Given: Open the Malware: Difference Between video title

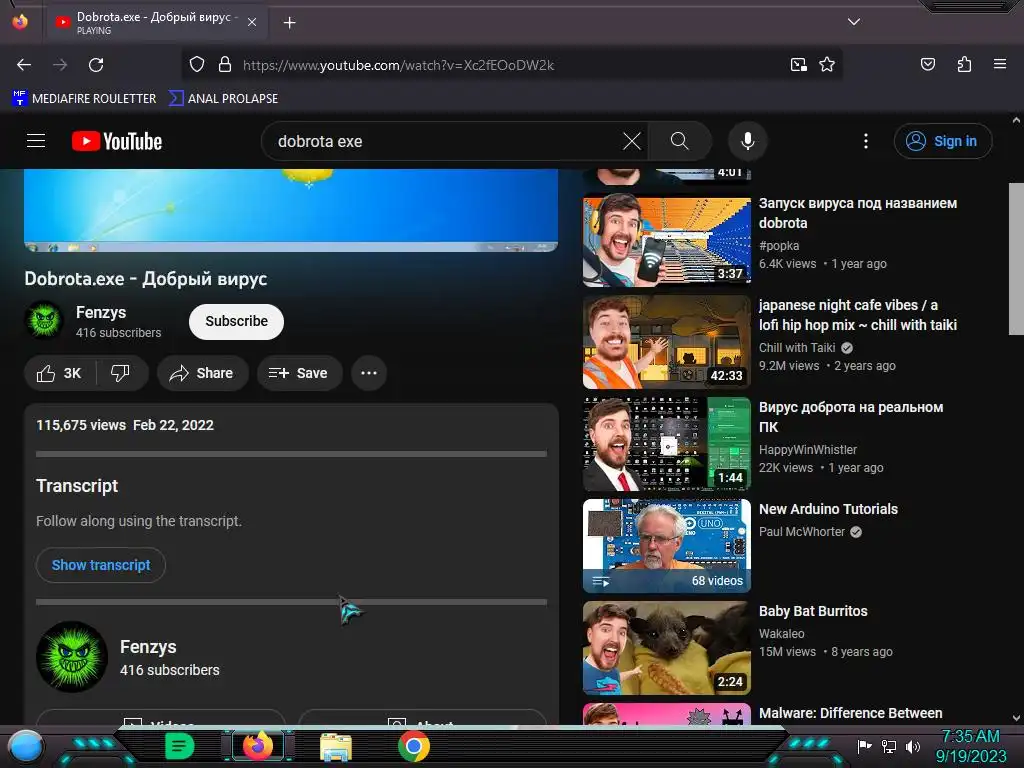Looking at the screenshot, I should tap(850, 712).
